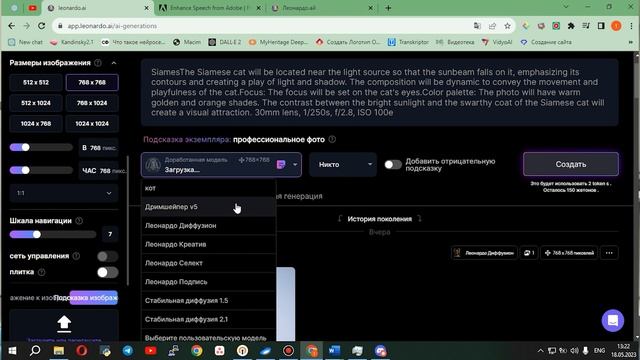Open the chat support bubble icon
Screen dimensions: 640x360
[613, 321]
